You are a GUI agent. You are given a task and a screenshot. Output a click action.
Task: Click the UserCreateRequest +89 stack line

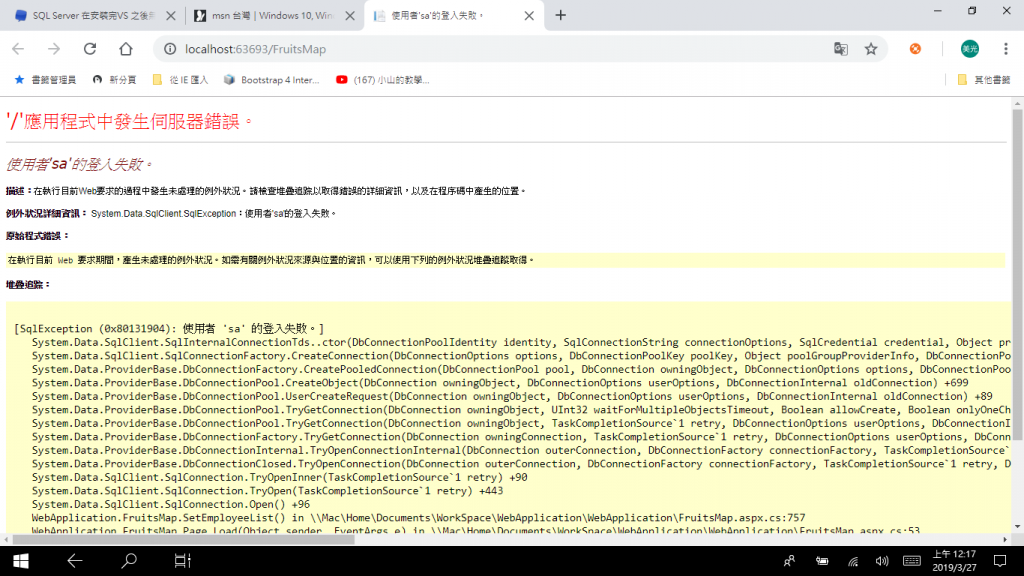pos(512,396)
